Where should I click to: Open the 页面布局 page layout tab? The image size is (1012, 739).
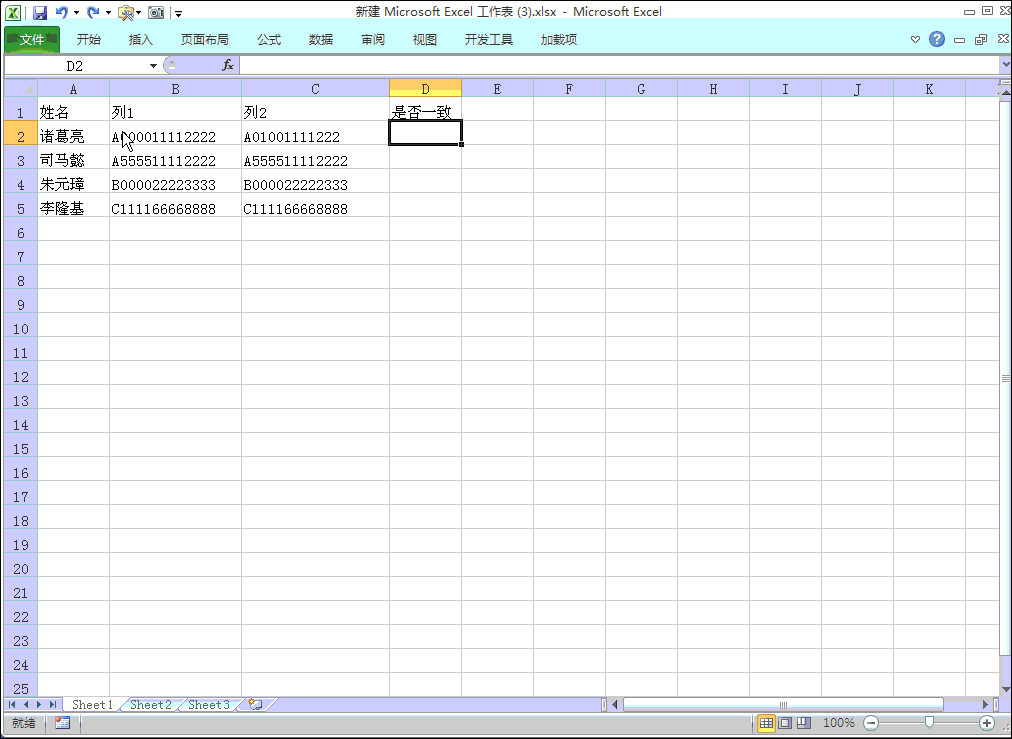click(205, 39)
